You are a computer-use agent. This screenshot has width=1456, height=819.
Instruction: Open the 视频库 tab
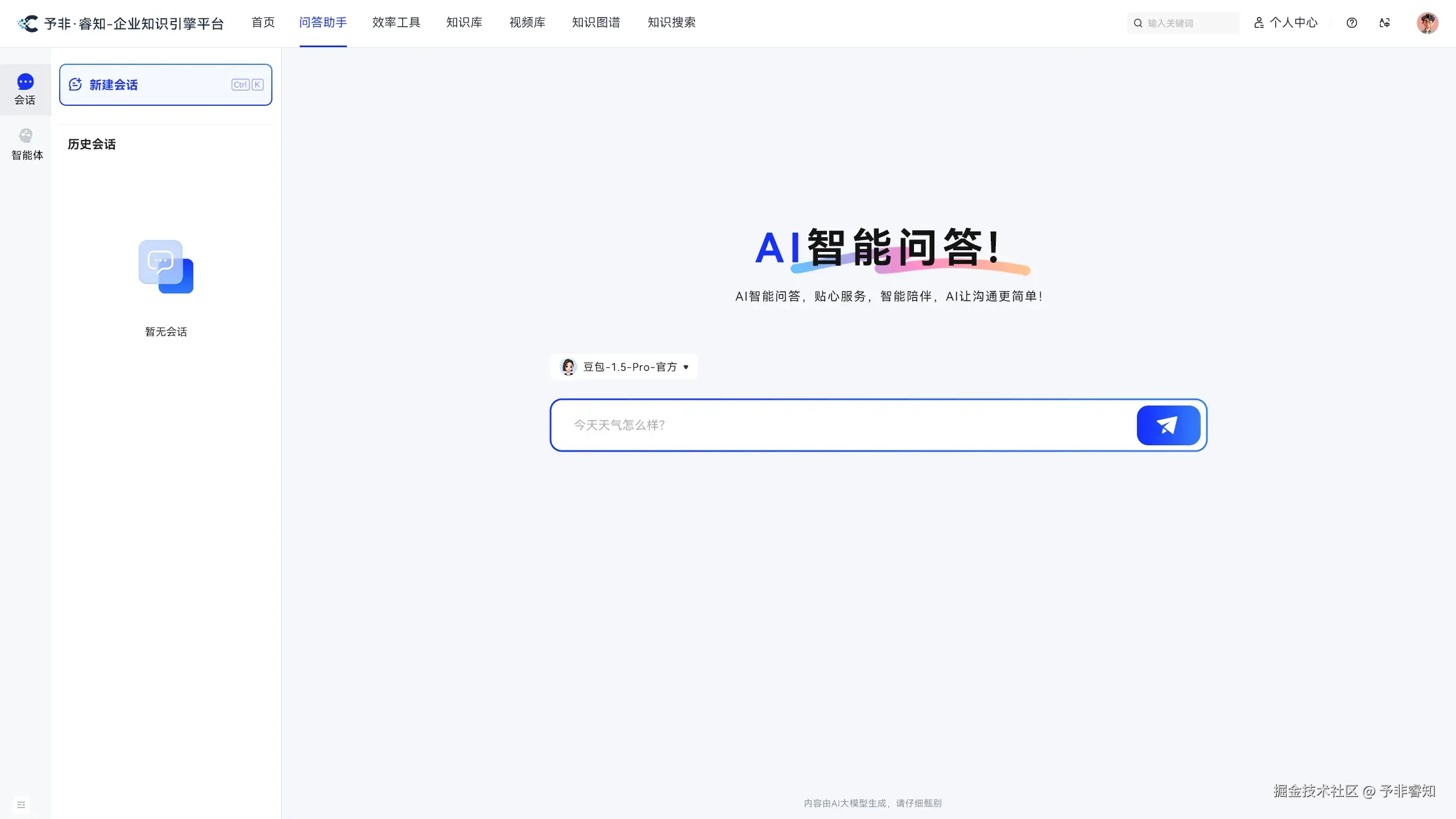coord(527,23)
